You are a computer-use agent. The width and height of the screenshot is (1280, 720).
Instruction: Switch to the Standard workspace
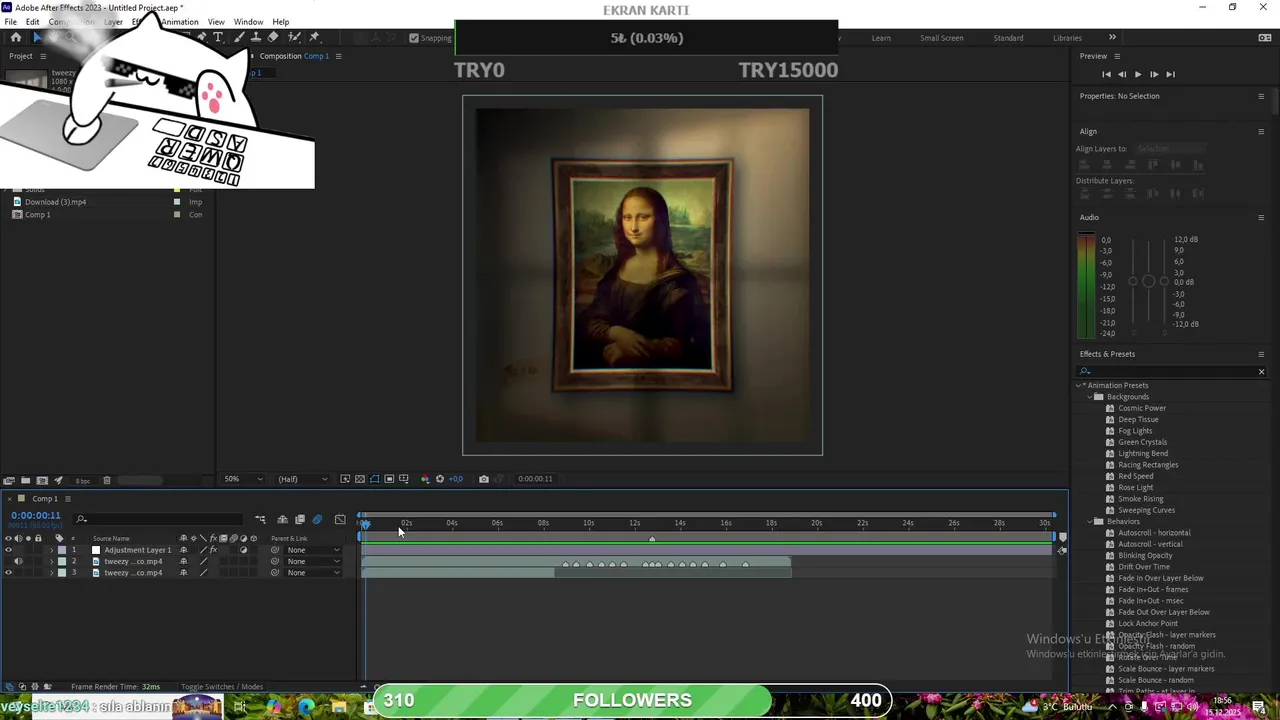coord(1008,38)
